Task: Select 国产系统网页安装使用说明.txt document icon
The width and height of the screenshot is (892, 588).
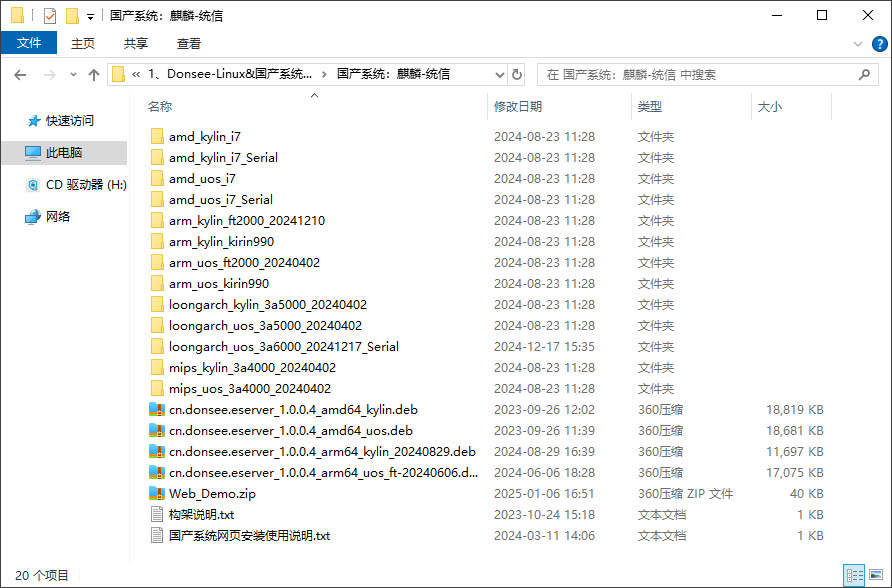Action: tap(157, 536)
